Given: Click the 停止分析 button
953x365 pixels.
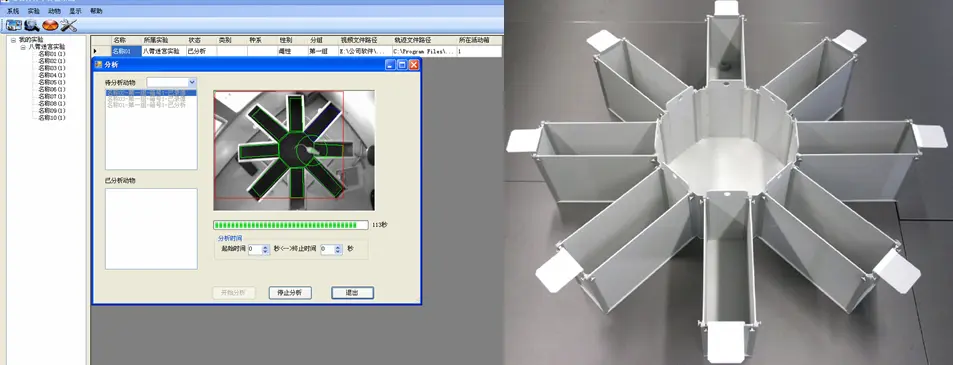Looking at the screenshot, I should click(x=290, y=293).
